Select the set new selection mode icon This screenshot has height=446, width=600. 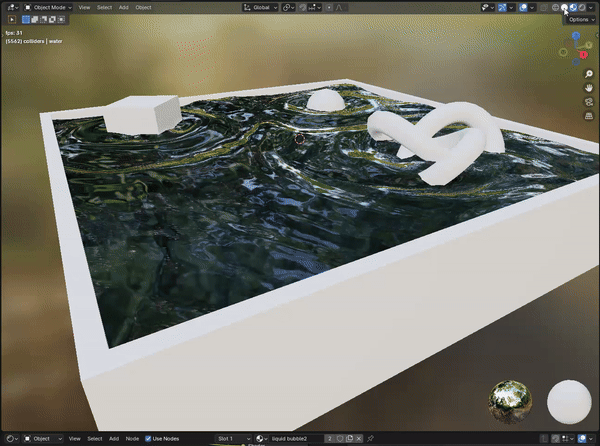(x=26, y=19)
